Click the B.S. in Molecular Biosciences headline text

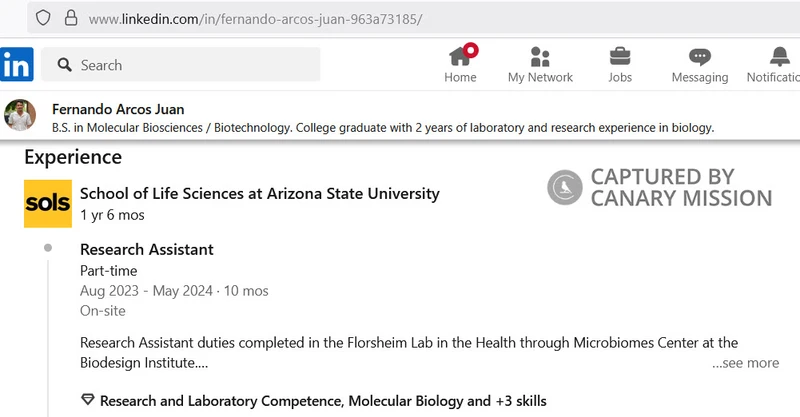point(383,128)
